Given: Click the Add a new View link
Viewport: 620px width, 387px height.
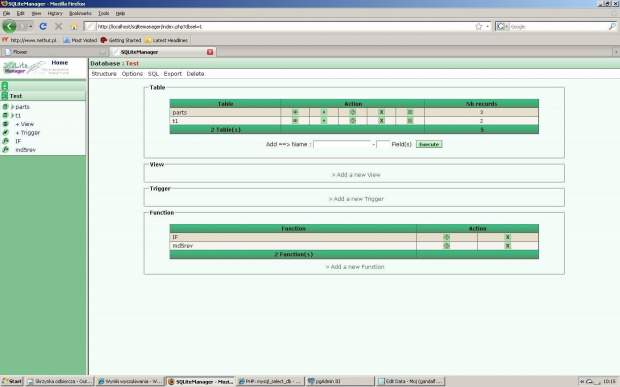Looking at the screenshot, I should [x=356, y=175].
